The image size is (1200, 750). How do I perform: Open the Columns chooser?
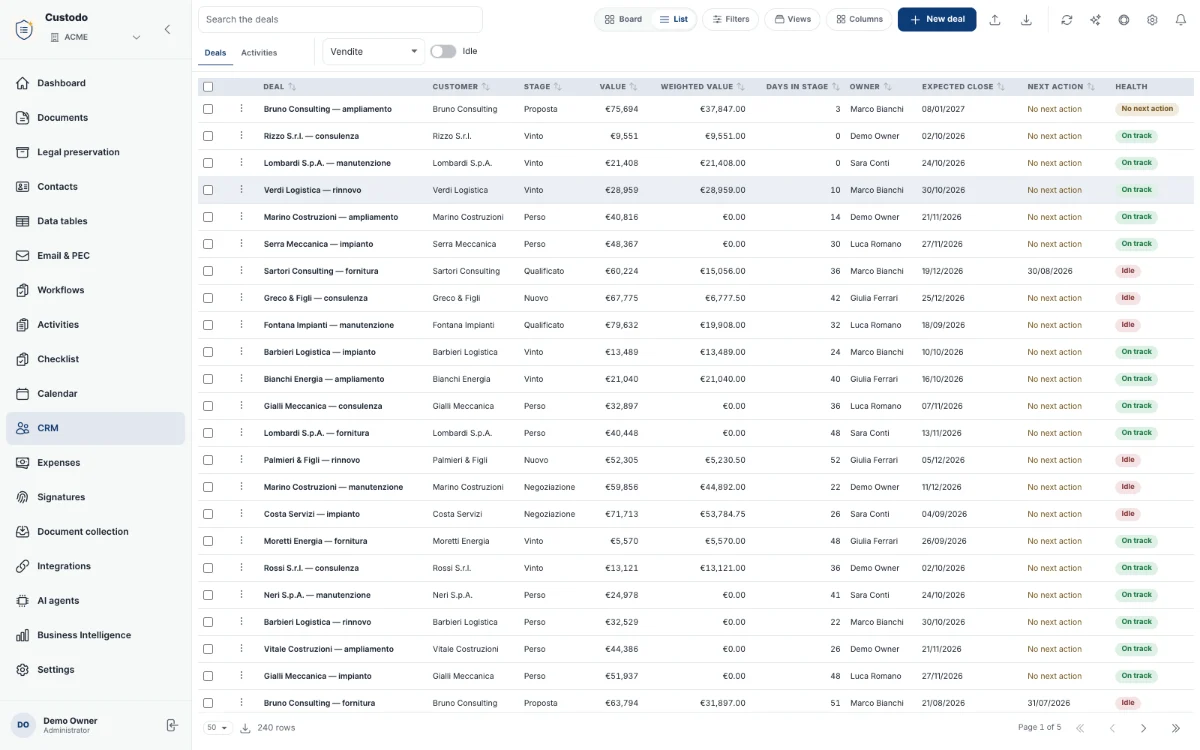859,19
